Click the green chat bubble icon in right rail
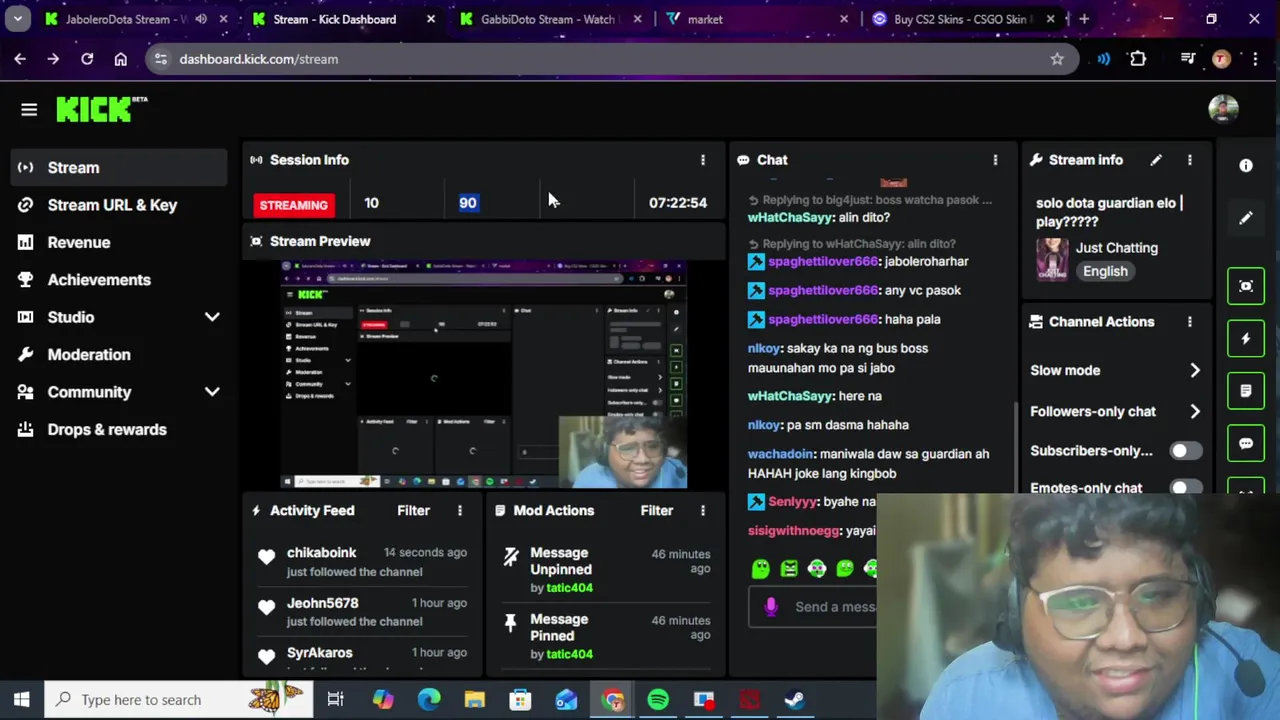 click(x=1246, y=443)
